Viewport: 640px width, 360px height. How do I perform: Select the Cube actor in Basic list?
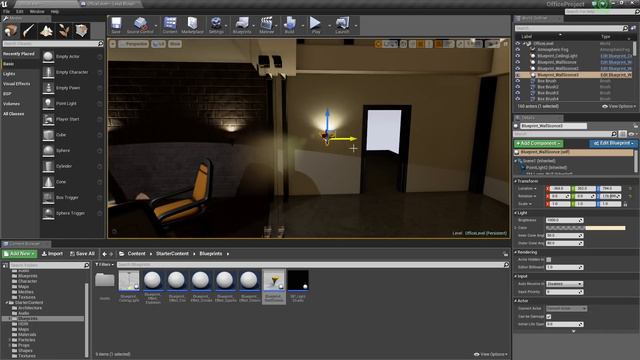point(72,135)
